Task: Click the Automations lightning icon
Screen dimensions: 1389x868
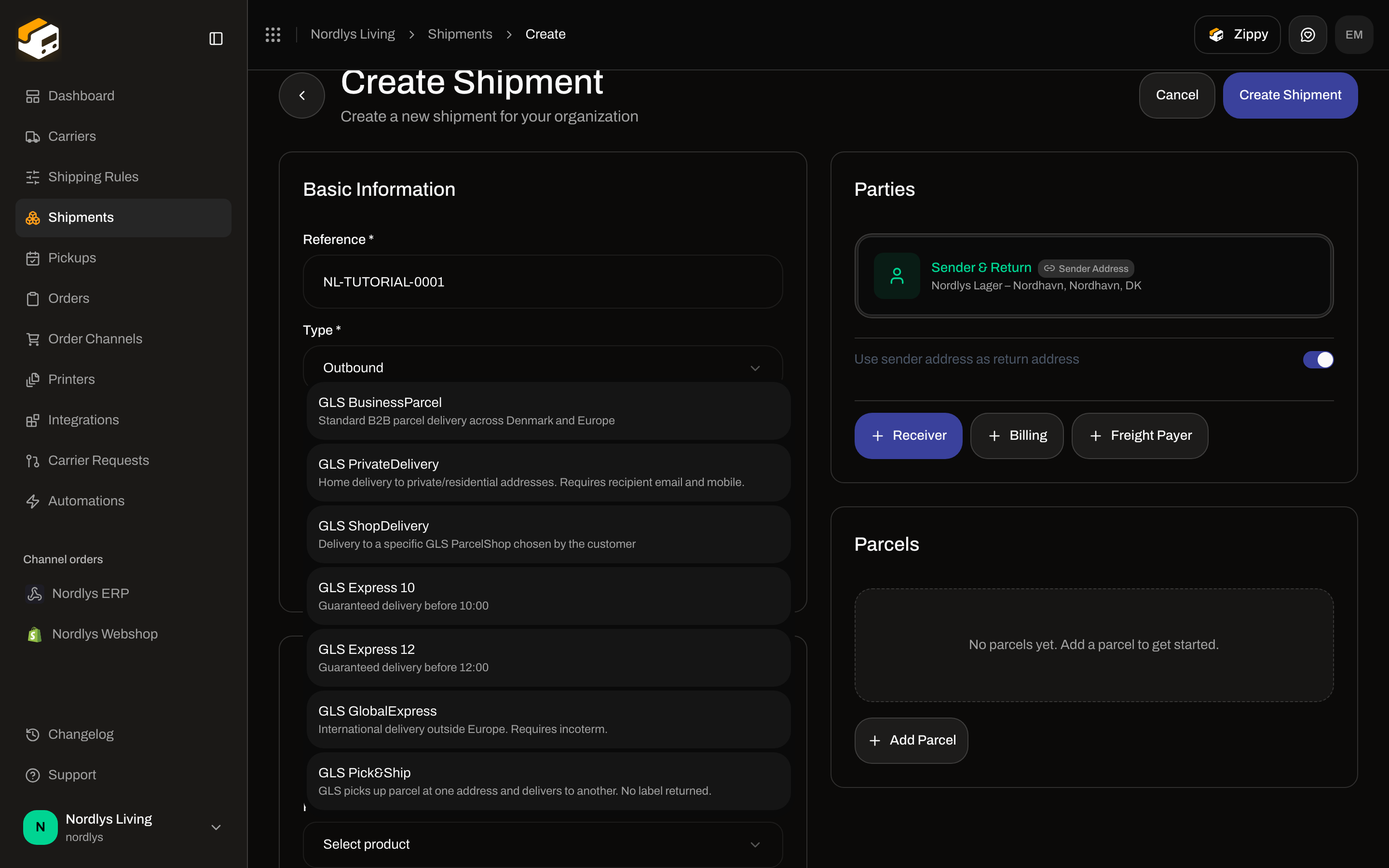Action: (33, 501)
